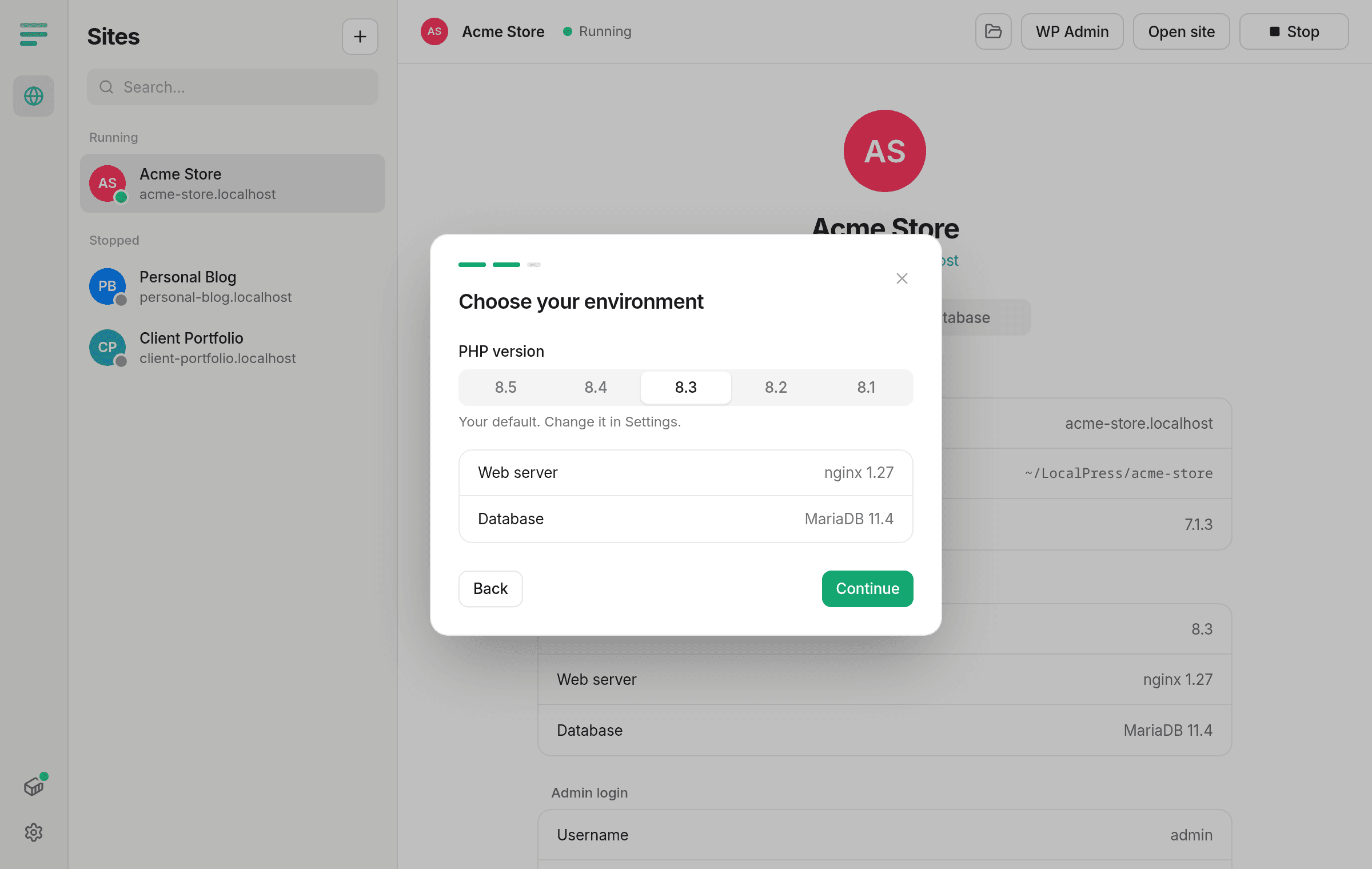Click the PHP 8.3 value in background panel
The height and width of the screenshot is (869, 1372).
[x=1202, y=629]
